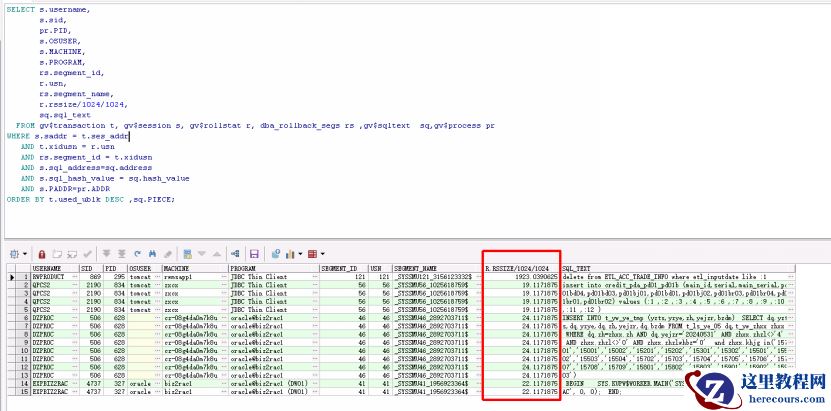Select row number 2 header in results grid
831x411 pixels.
pyautogui.click(x=23, y=285)
